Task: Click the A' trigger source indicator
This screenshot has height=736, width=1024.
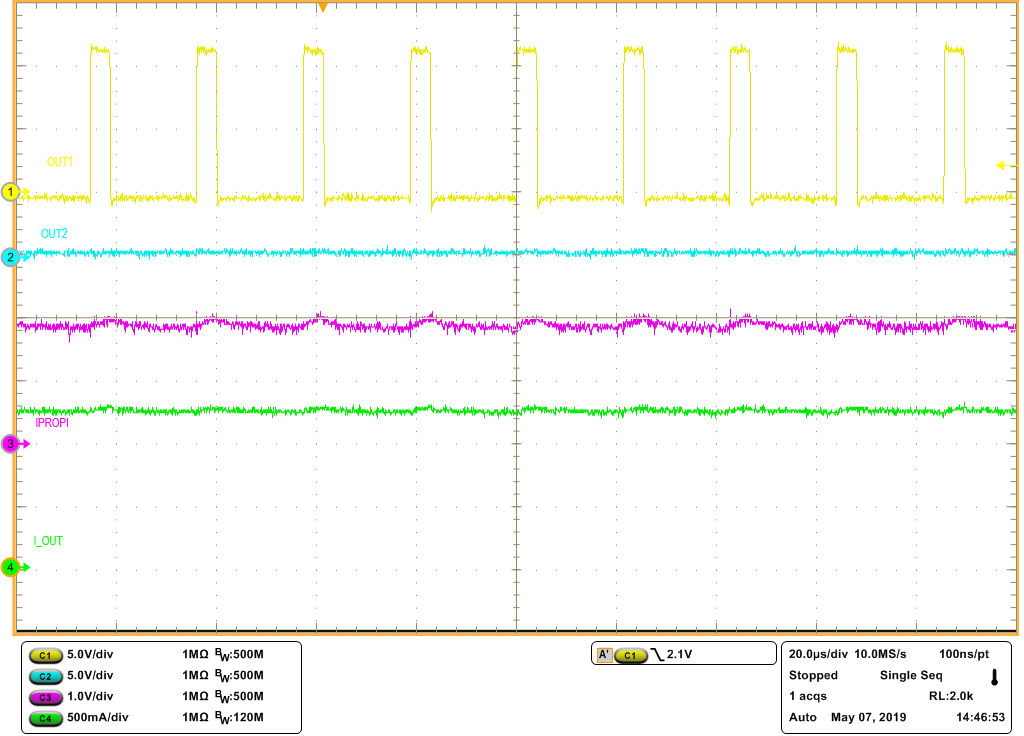Action: 606,653
